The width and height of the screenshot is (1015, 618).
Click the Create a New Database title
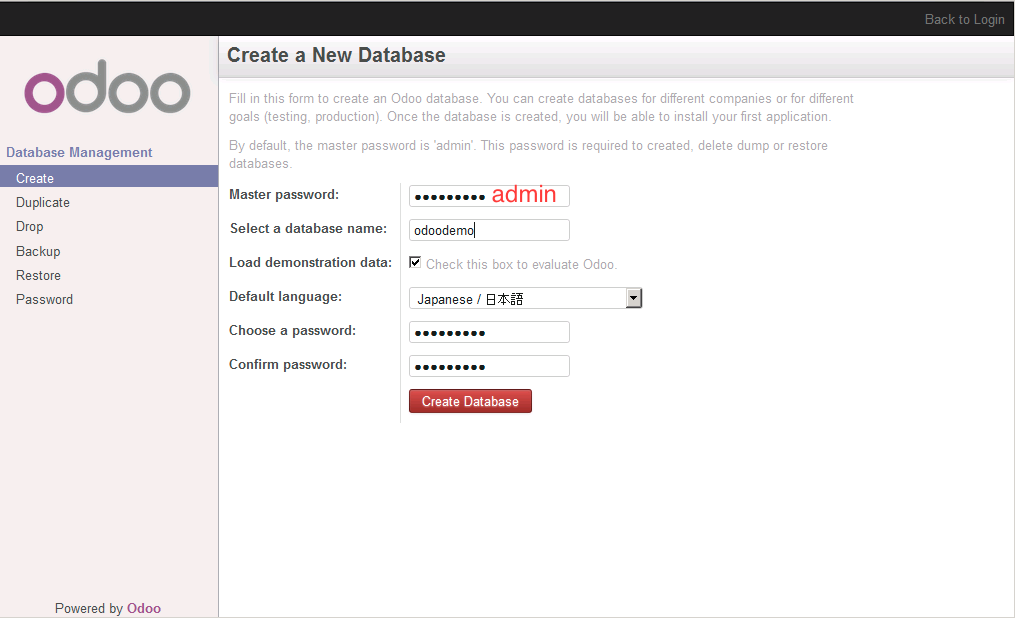coord(336,55)
